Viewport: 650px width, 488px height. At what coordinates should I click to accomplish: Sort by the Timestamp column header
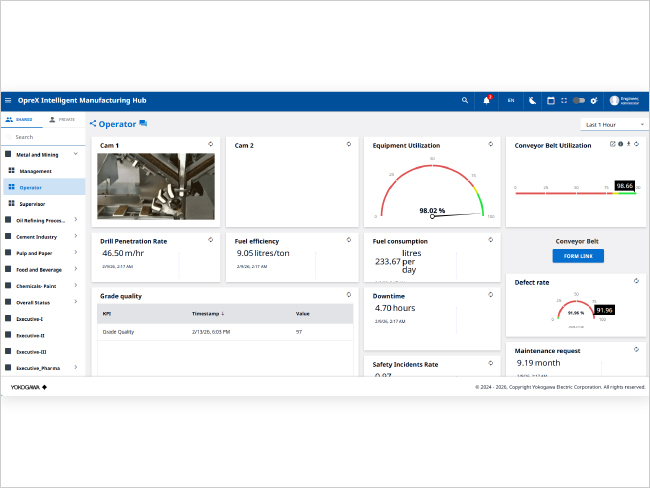pyautogui.click(x=208, y=313)
